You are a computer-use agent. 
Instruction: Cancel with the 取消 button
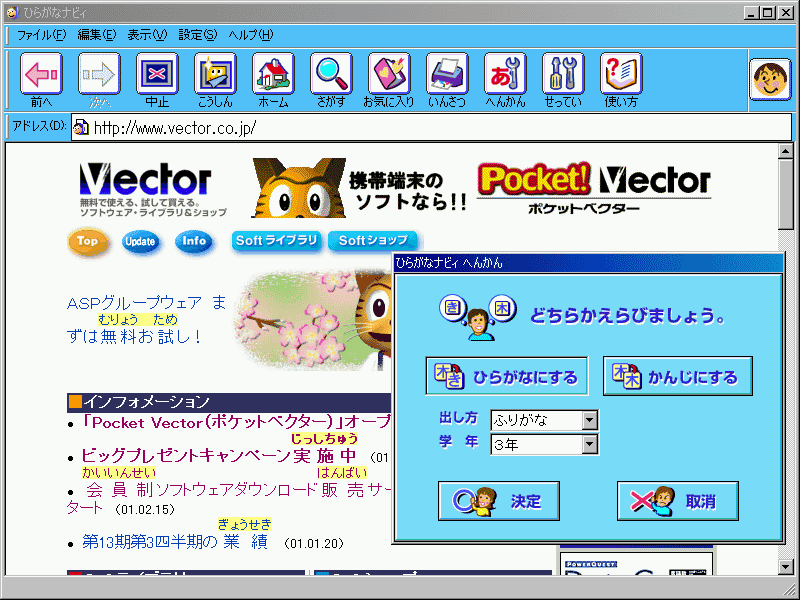coord(678,501)
